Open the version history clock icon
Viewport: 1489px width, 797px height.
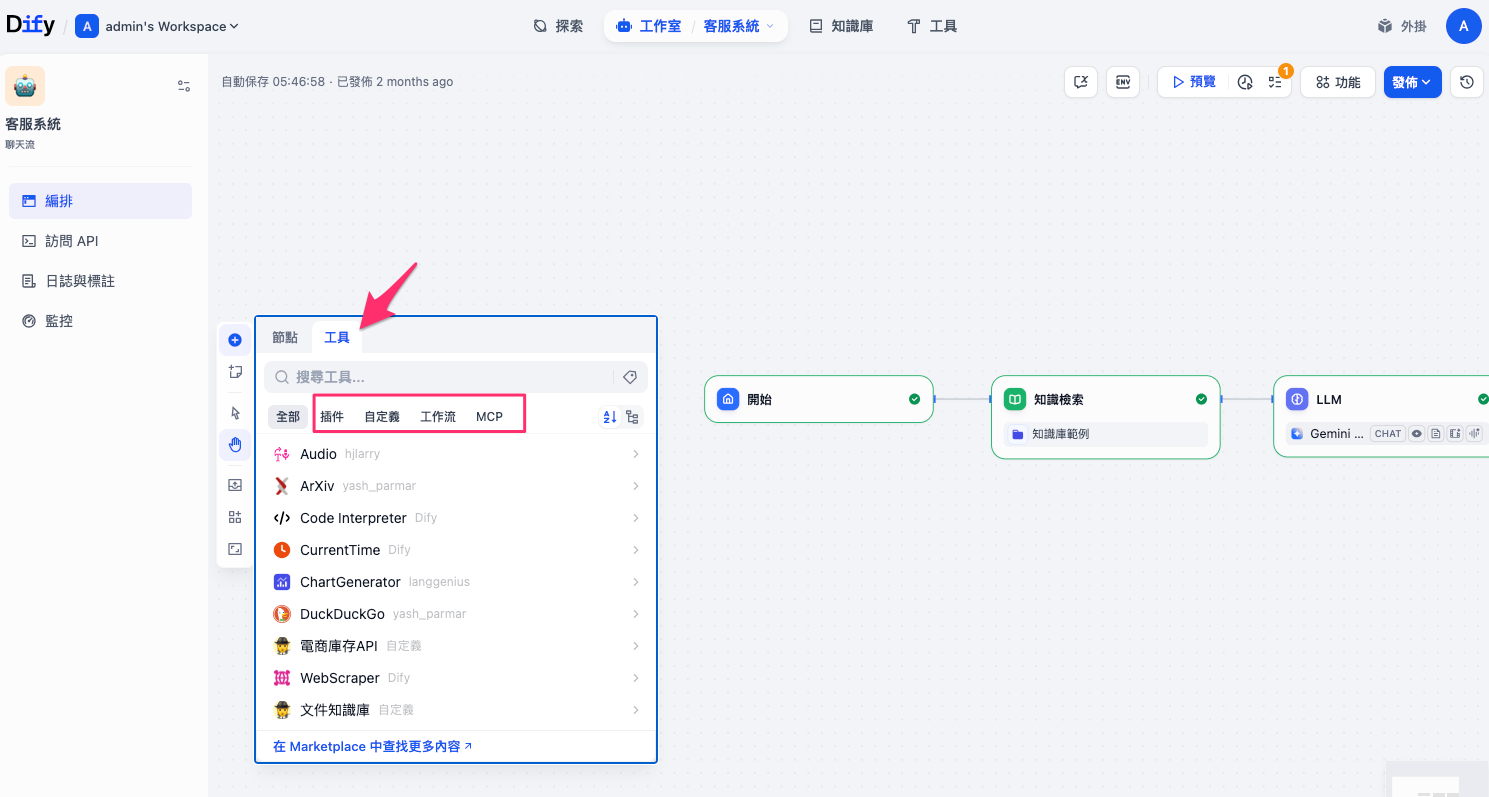tap(1466, 82)
